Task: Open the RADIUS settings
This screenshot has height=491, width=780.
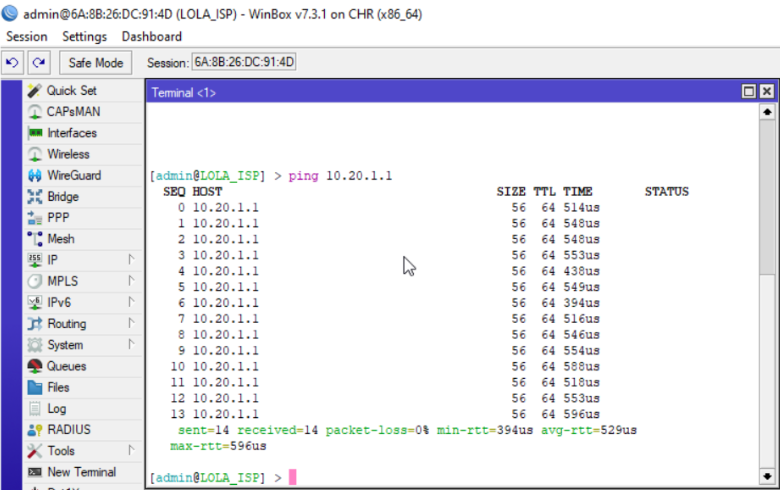Action: click(x=68, y=429)
